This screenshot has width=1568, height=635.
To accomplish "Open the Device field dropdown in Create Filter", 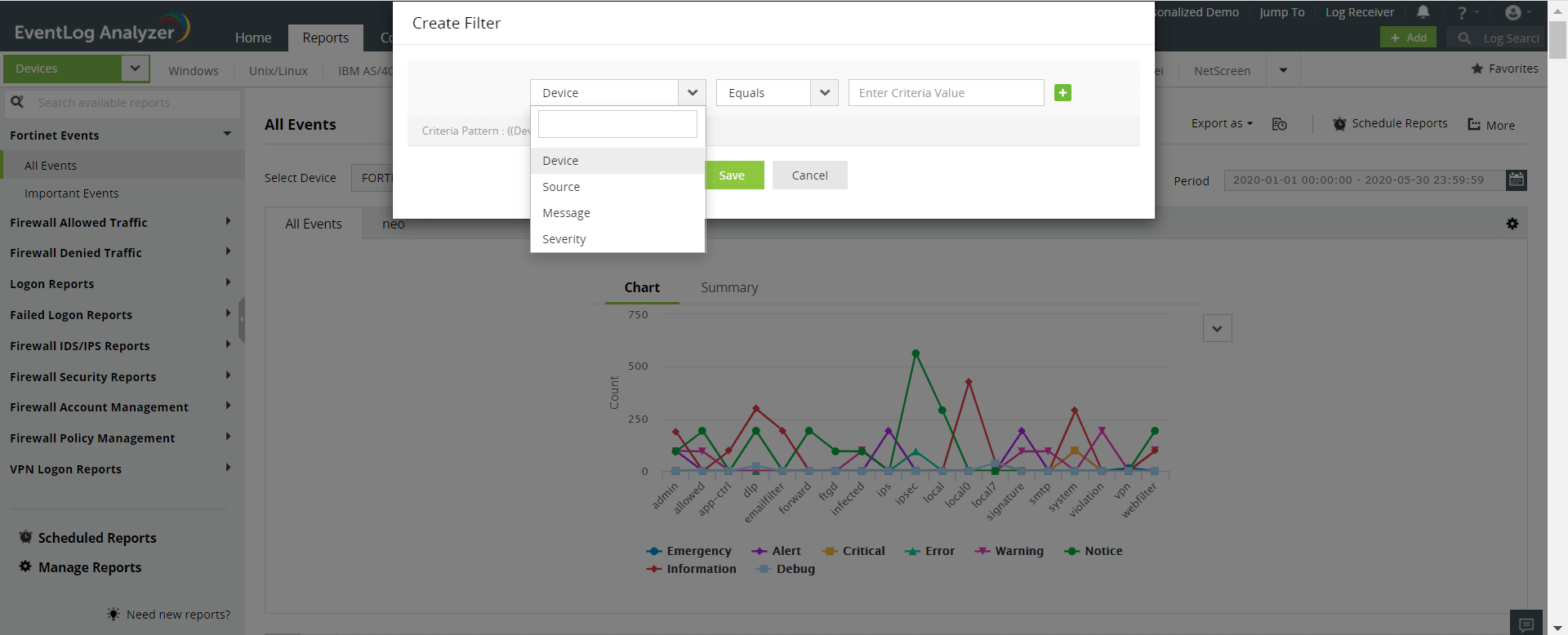I will pos(617,93).
